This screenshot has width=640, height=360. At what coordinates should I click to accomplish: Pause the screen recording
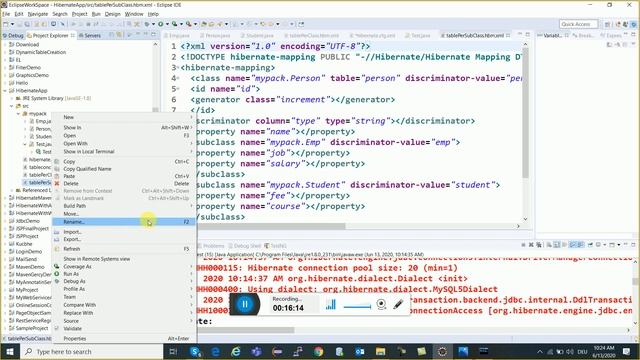click(x=244, y=304)
